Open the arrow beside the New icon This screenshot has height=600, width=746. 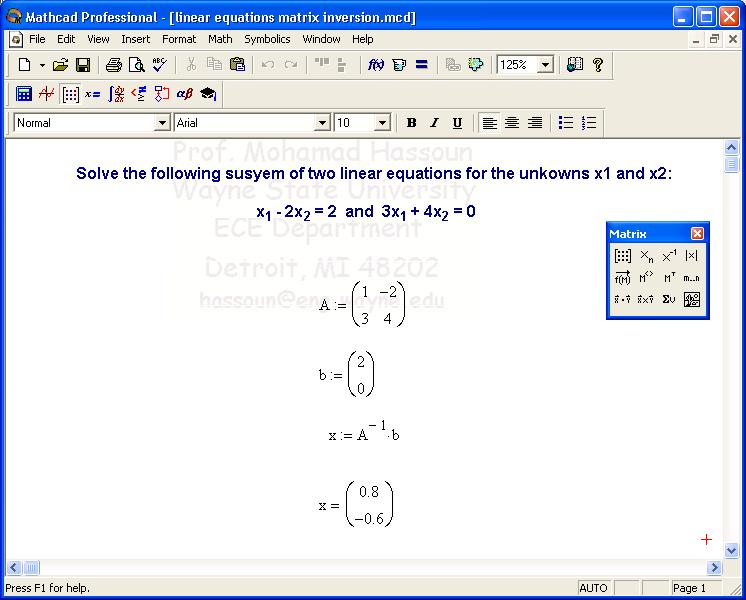point(42,65)
